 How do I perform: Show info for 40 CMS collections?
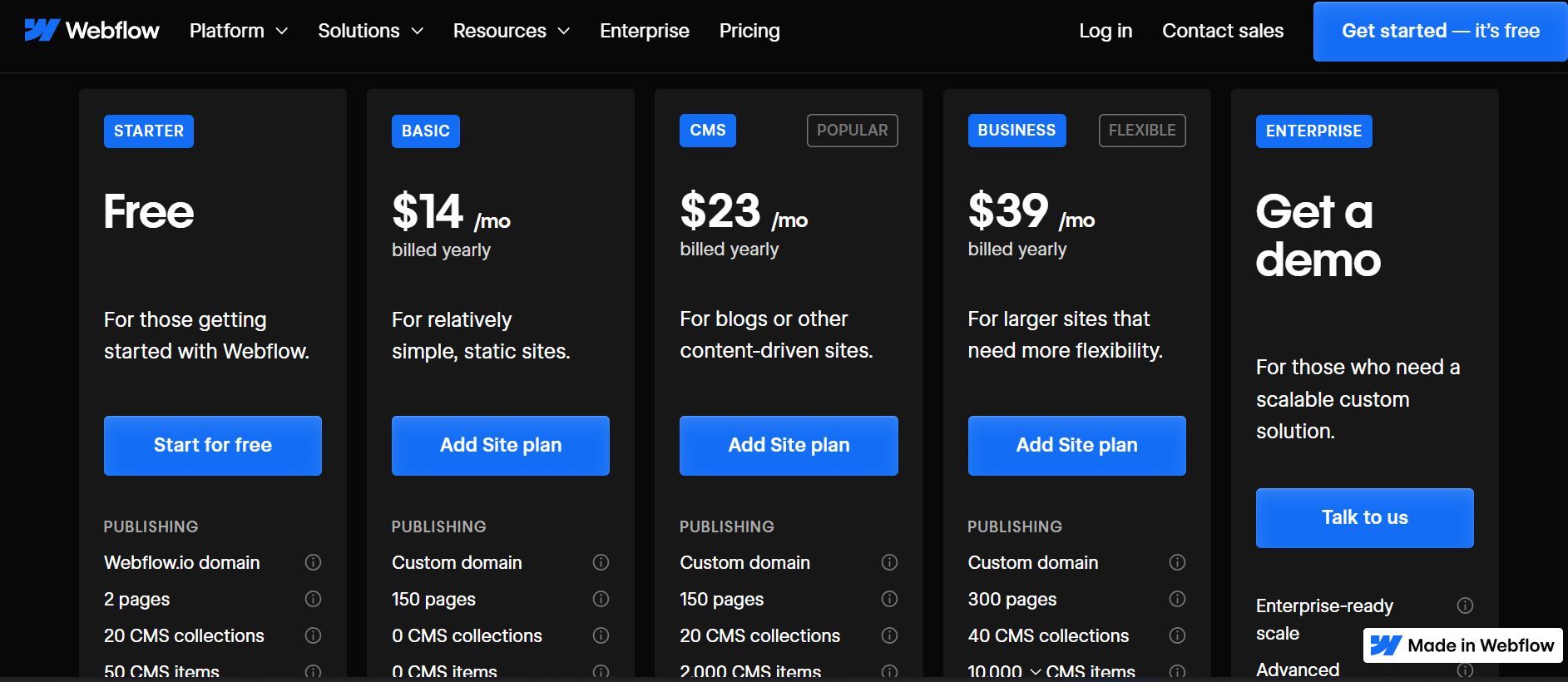[1177, 635]
